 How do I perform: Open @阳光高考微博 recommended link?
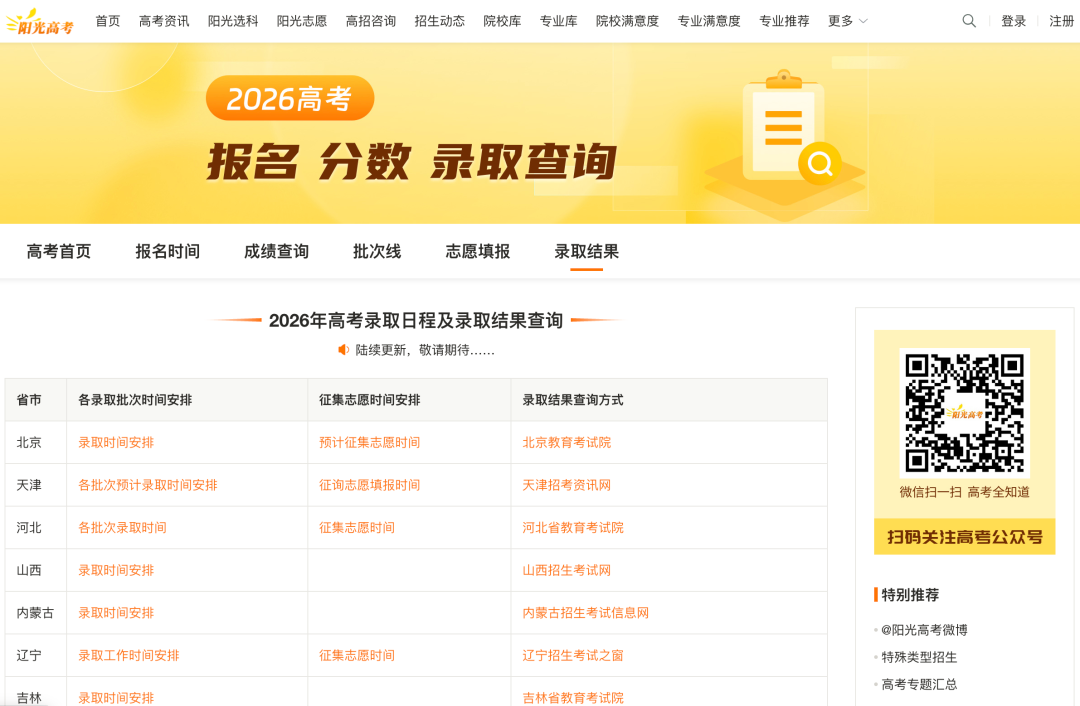(924, 630)
